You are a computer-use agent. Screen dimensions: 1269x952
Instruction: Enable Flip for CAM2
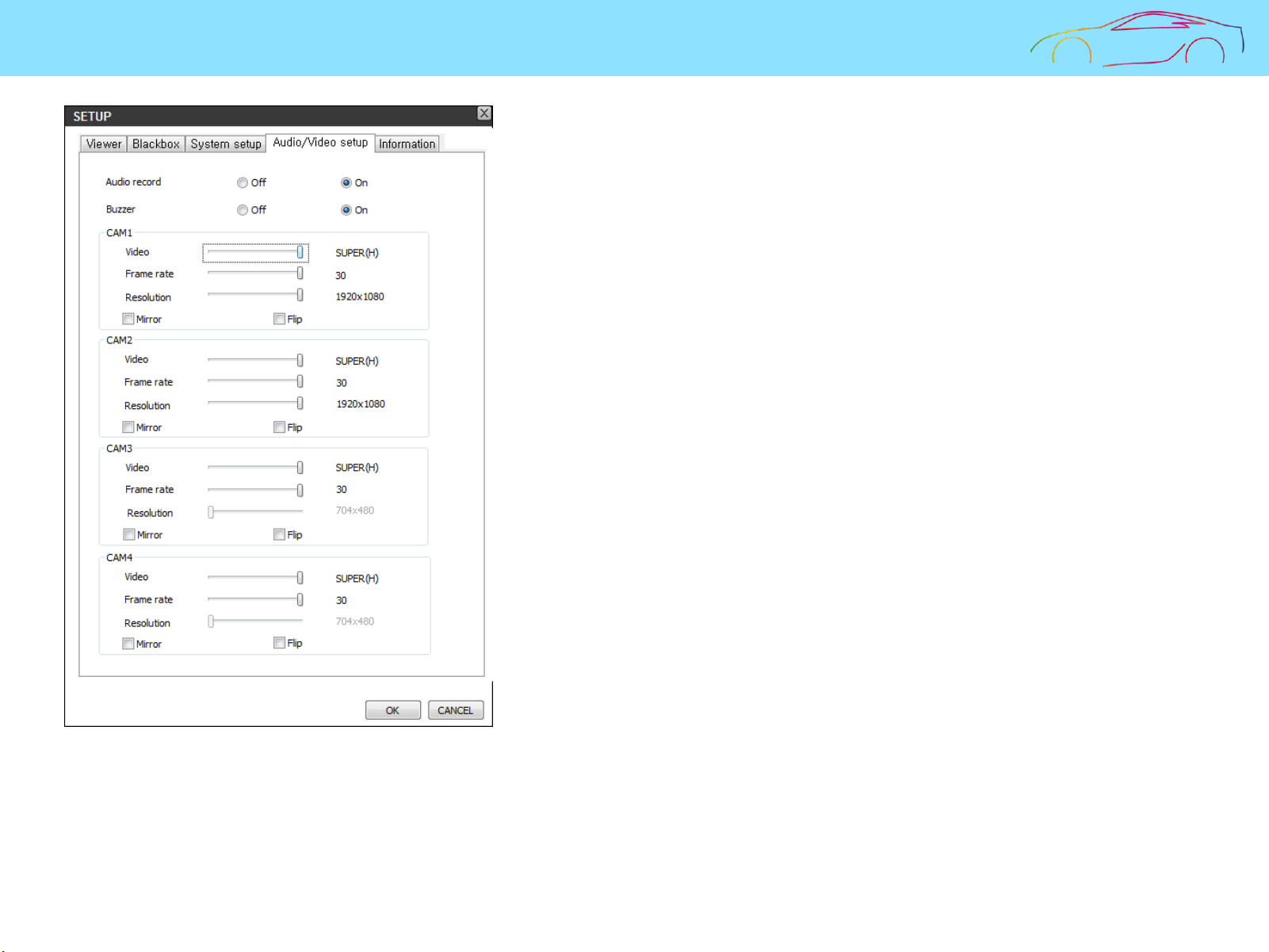[279, 427]
